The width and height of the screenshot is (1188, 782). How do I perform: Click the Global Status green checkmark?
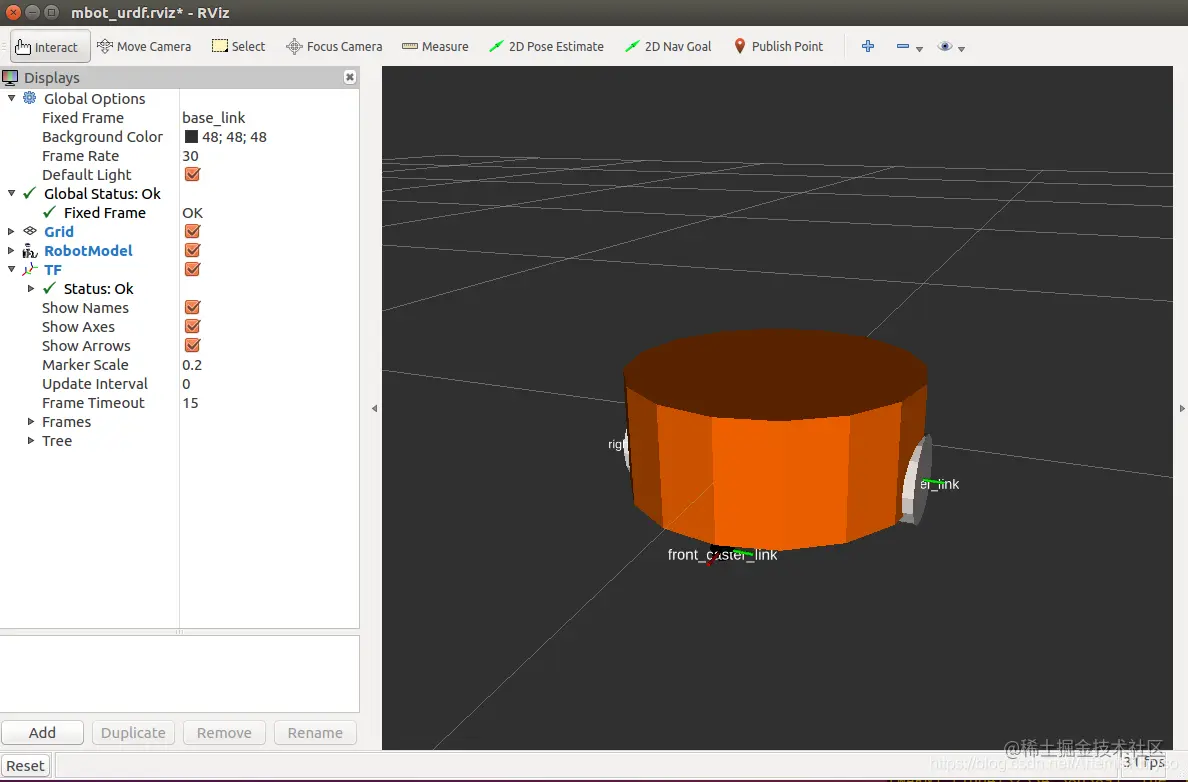30,193
